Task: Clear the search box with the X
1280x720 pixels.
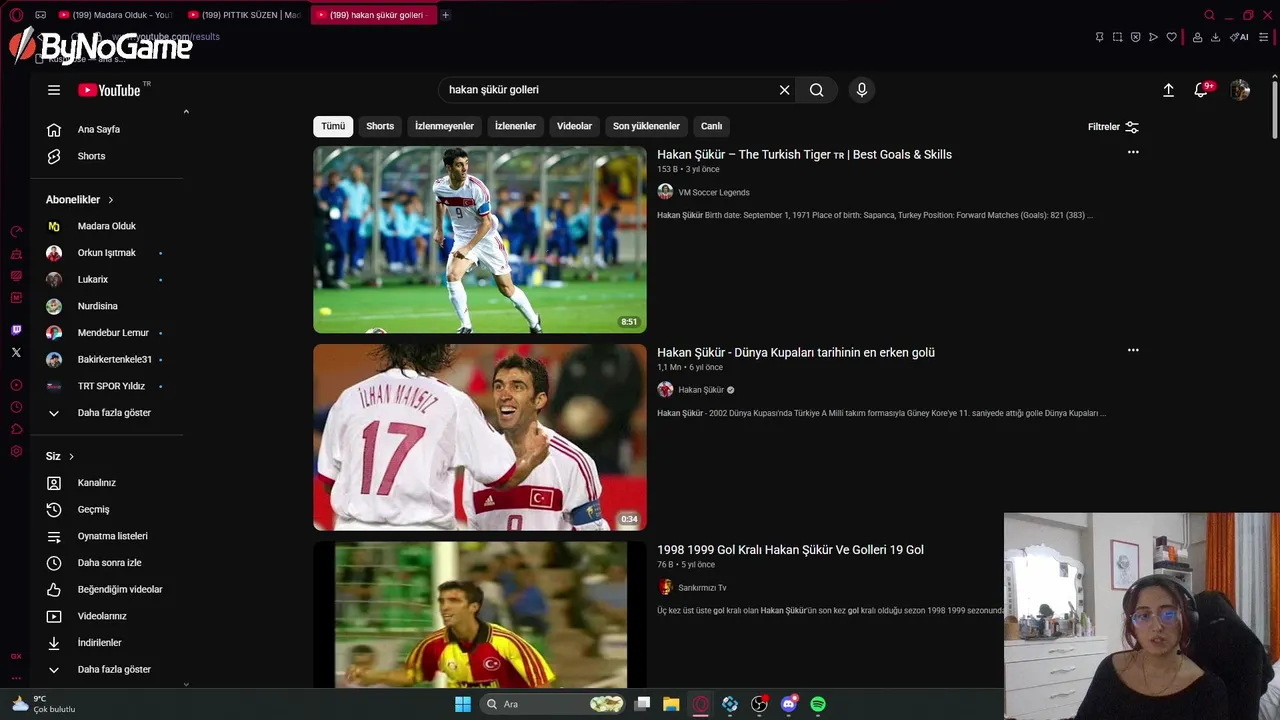Action: click(785, 90)
